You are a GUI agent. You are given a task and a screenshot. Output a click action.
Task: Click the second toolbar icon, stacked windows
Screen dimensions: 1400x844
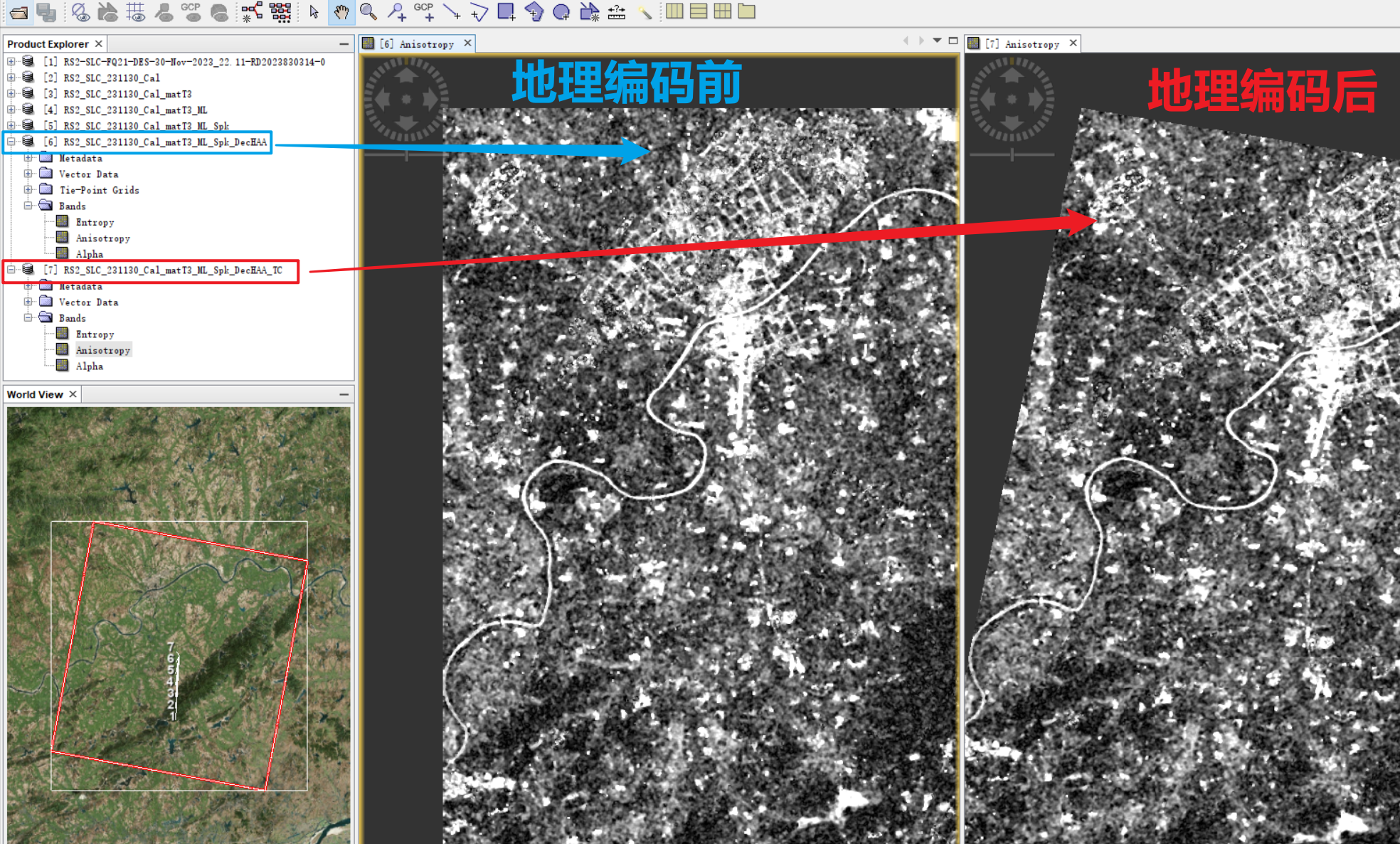[x=46, y=11]
